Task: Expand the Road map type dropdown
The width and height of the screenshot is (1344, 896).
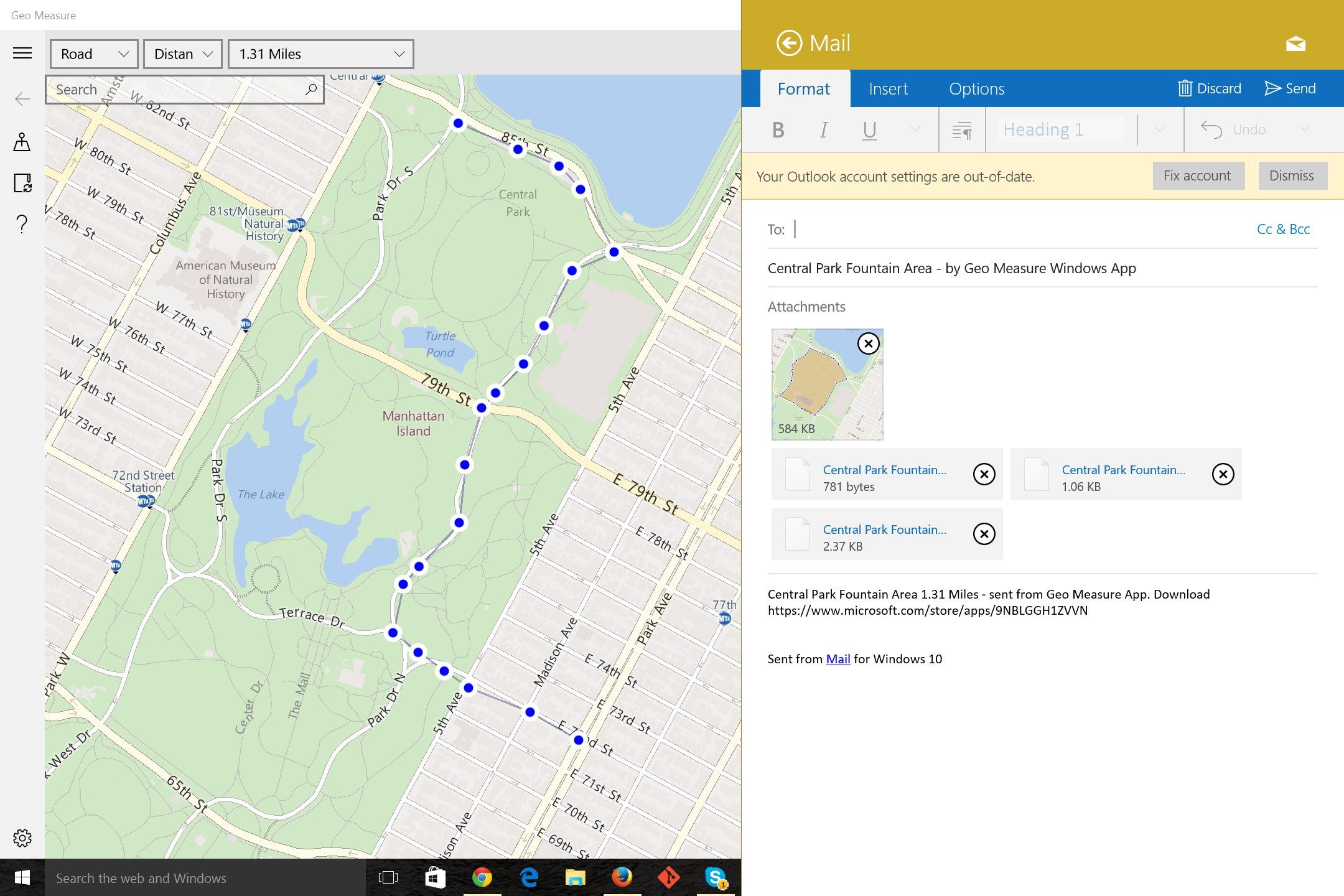Action: pyautogui.click(x=92, y=54)
